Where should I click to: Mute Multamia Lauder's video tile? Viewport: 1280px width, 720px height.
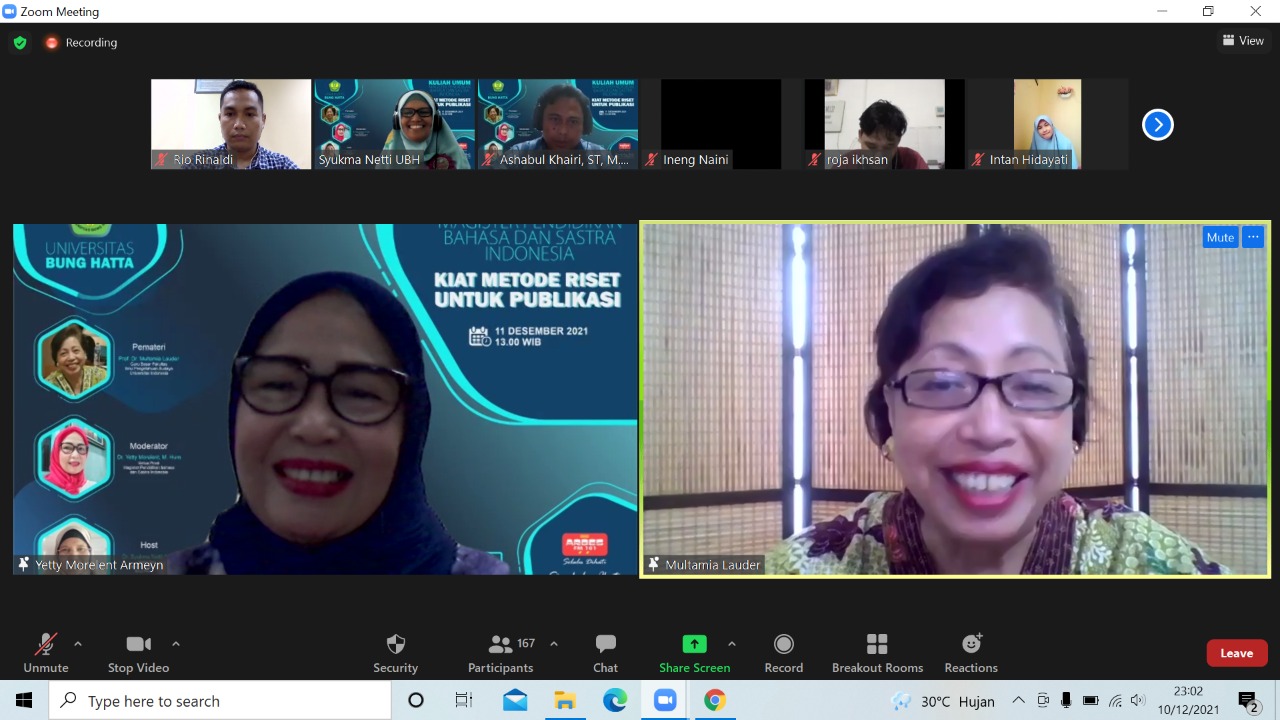pyautogui.click(x=1220, y=237)
